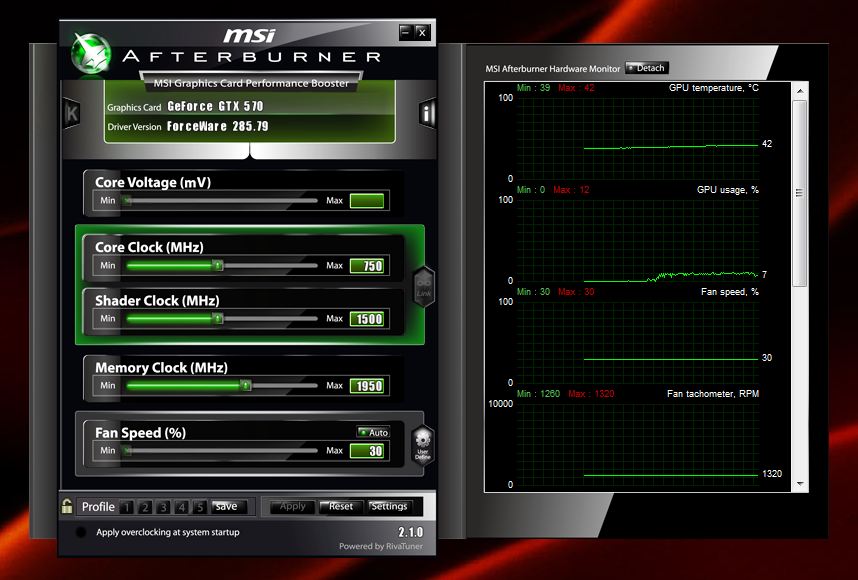Toggle the Auto fan speed button
858x580 pixels.
point(374,432)
